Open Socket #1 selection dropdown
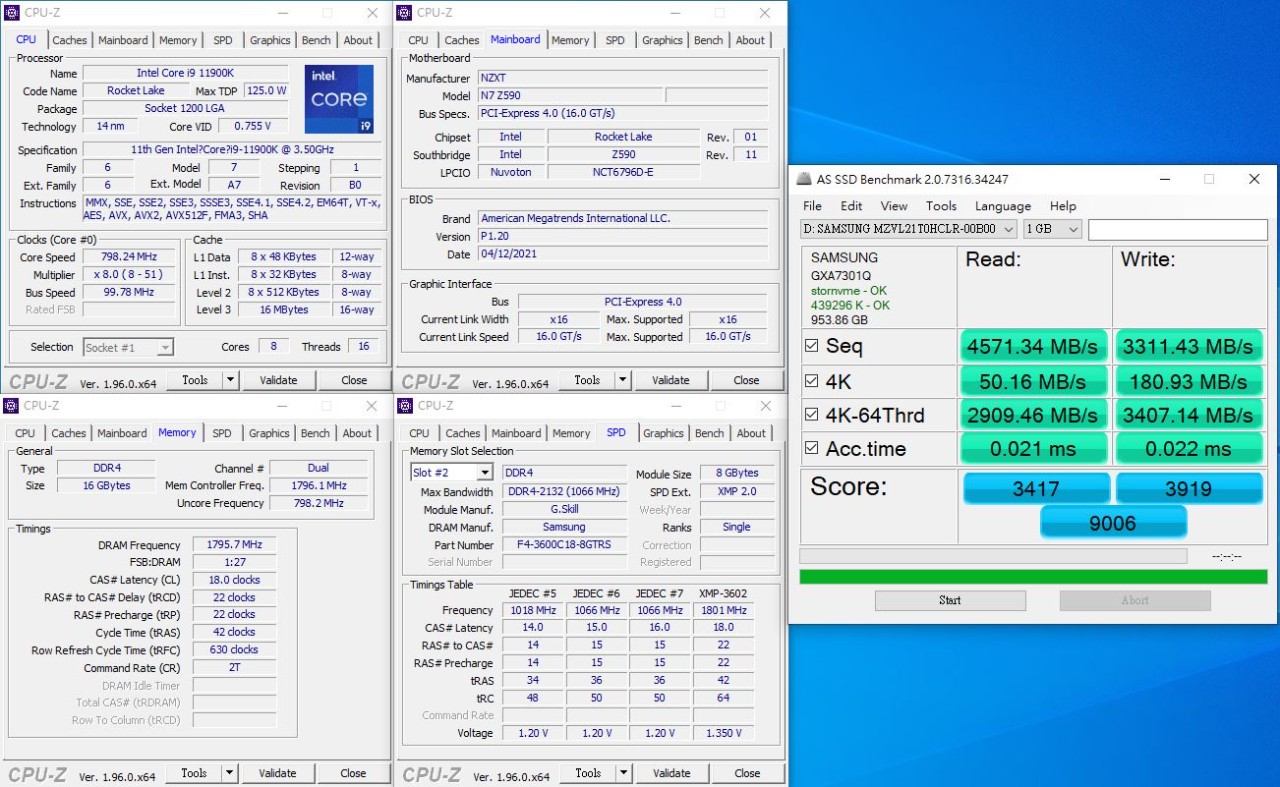The image size is (1280, 787). tap(128, 347)
